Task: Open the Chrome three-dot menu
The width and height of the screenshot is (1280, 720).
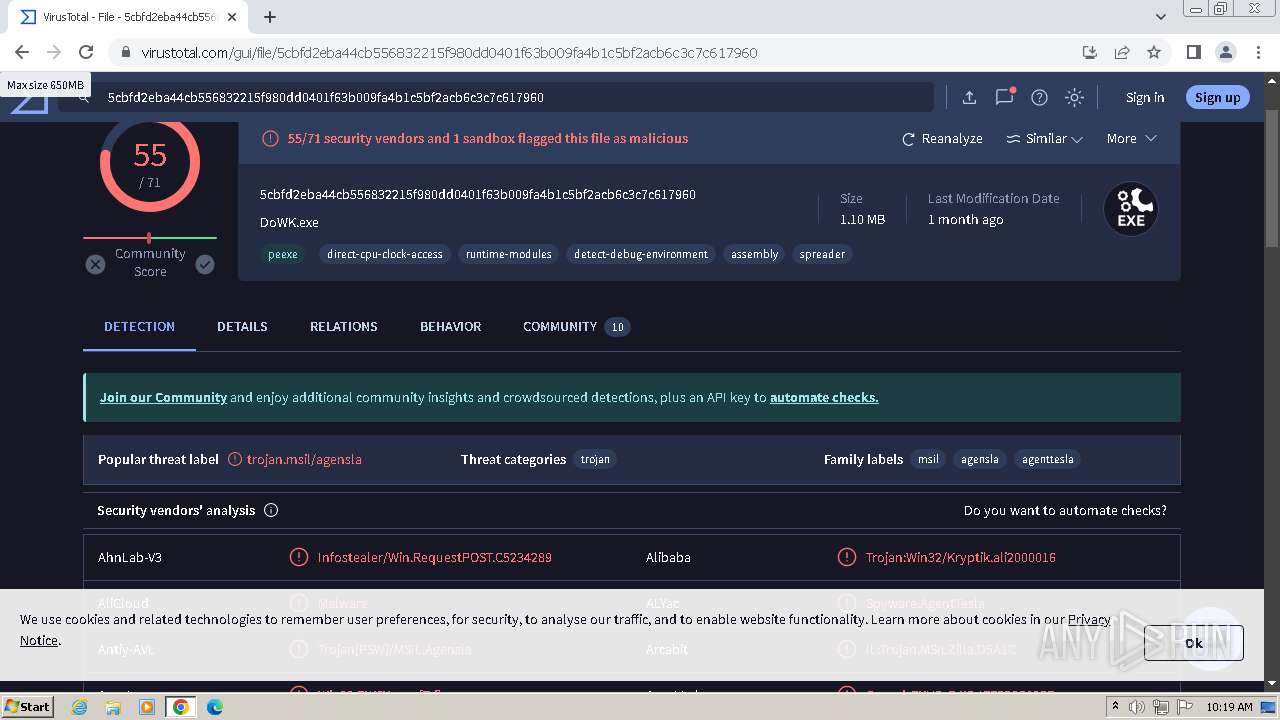Action: click(1257, 52)
